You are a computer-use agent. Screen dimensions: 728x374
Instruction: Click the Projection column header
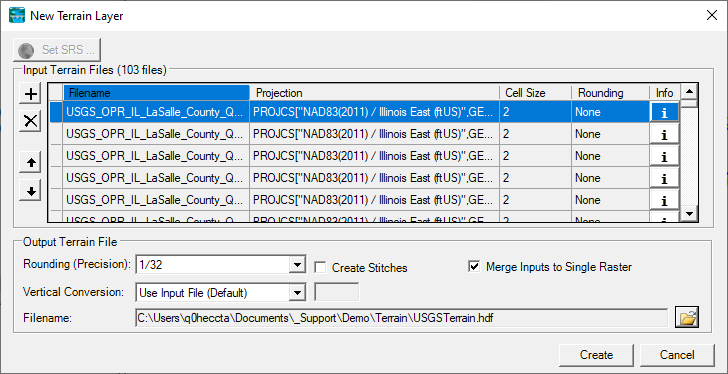point(374,93)
